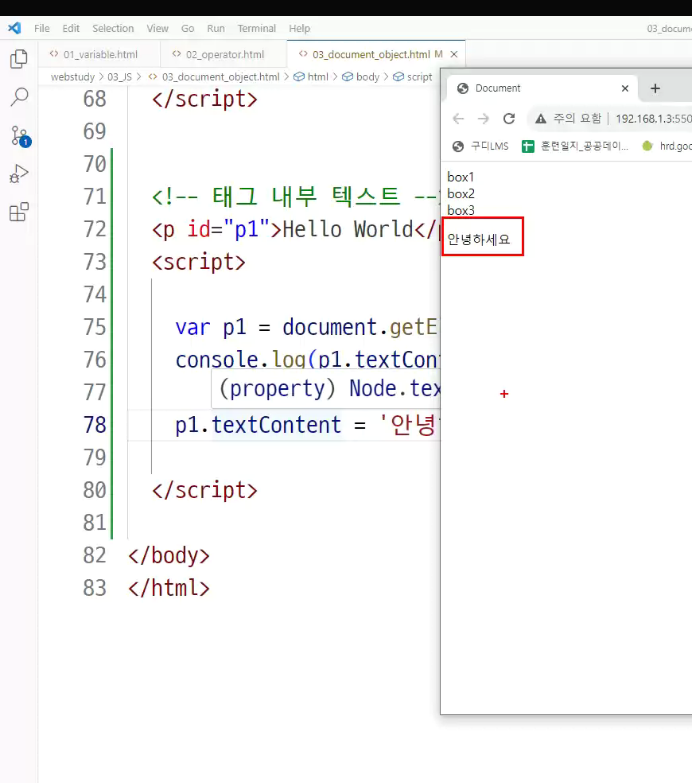
Task: Switch to the 02_operator.html tab
Action: click(224, 54)
